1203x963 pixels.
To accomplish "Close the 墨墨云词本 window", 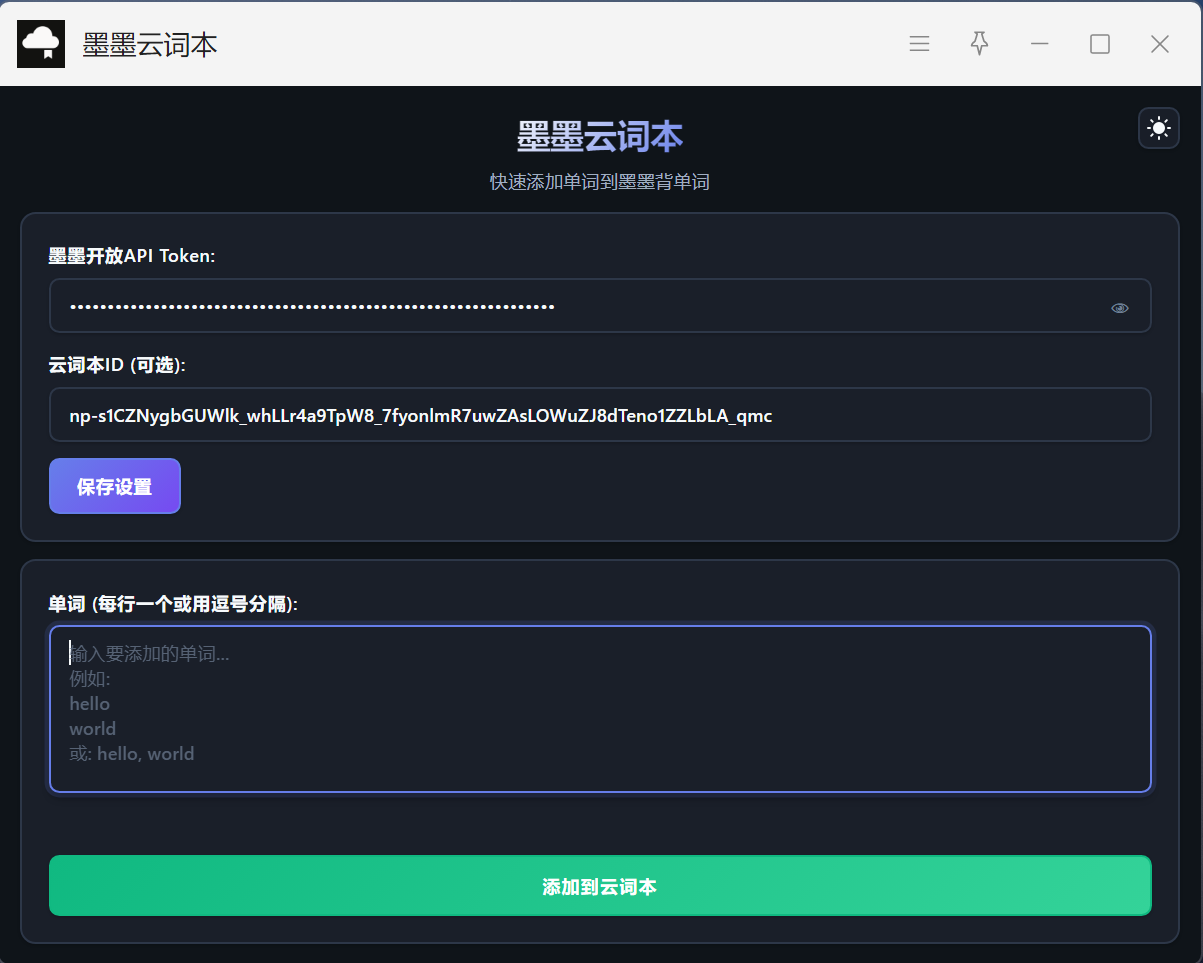I will point(1160,44).
